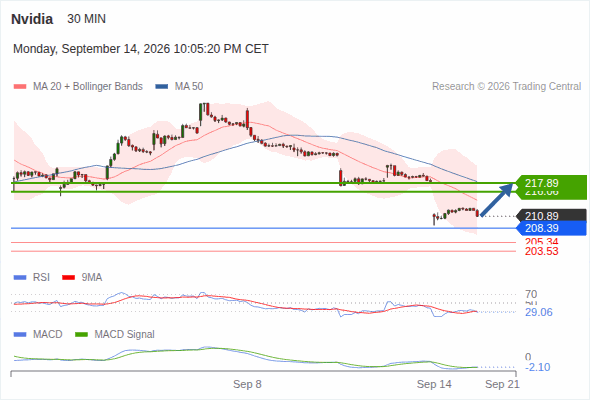Click the 'MA 20 + Bollinger Bands' legend label
Screen dimensions: 590x400
88,87
